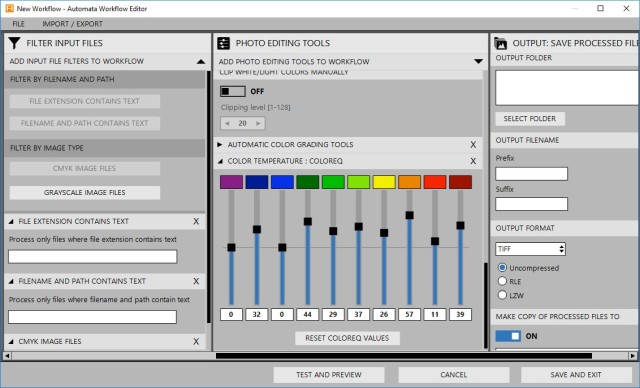
Task: Click the Output save-files folder icon
Action: click(x=500, y=43)
